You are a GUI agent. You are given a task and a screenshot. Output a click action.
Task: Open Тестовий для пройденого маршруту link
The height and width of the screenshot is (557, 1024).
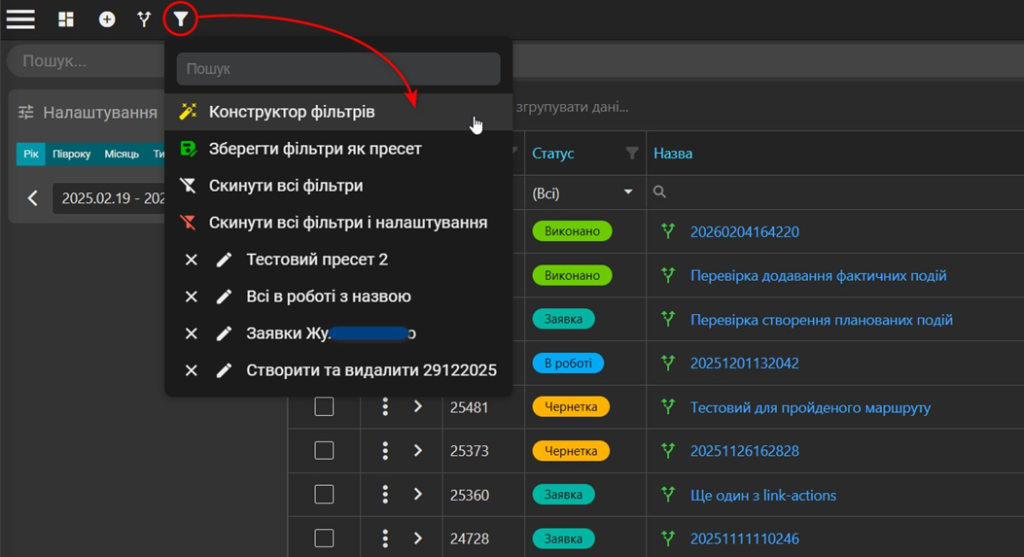tap(810, 407)
